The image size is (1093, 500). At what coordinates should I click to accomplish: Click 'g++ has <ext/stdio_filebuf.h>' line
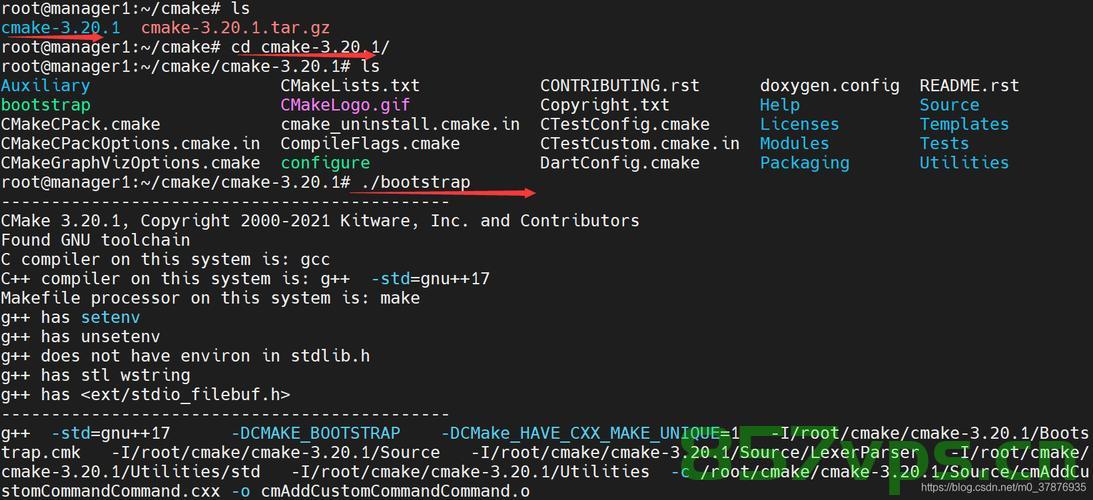pos(146,395)
